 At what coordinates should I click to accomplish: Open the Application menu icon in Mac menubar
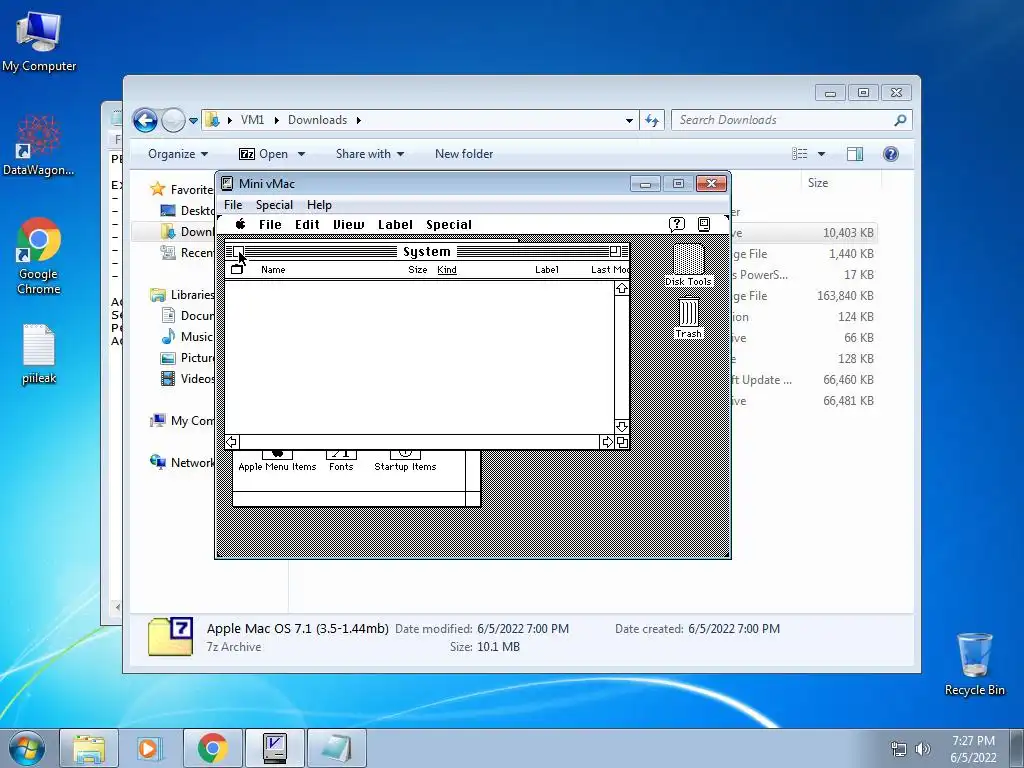(x=703, y=224)
